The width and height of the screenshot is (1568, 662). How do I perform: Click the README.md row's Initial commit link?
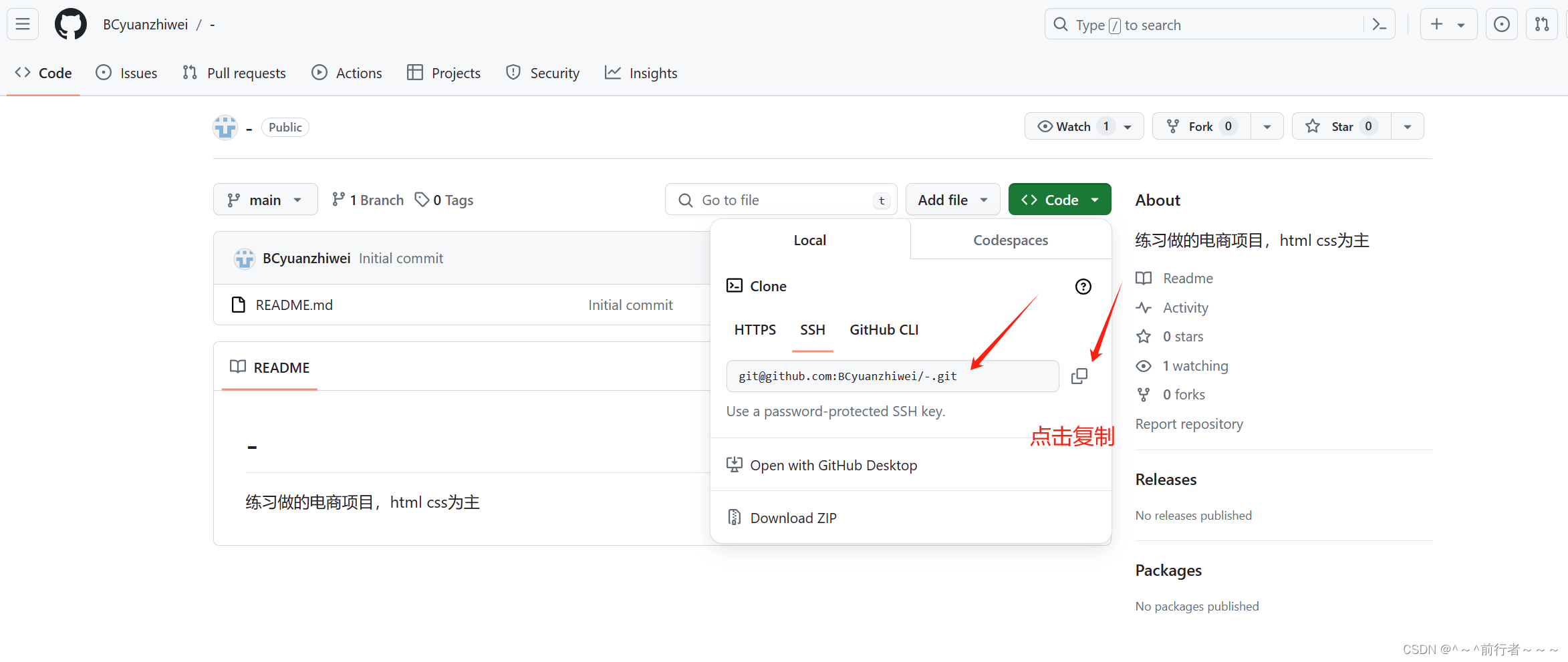[x=630, y=305]
